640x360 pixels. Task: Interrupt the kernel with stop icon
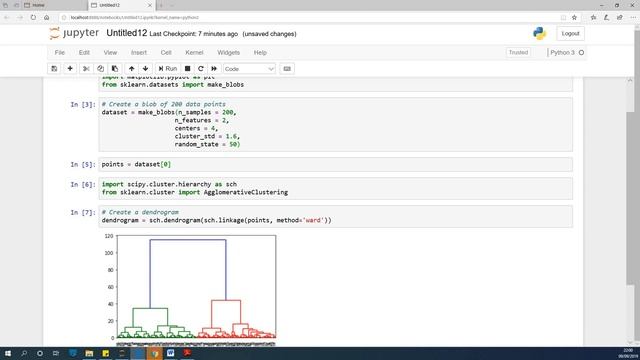[187, 69]
